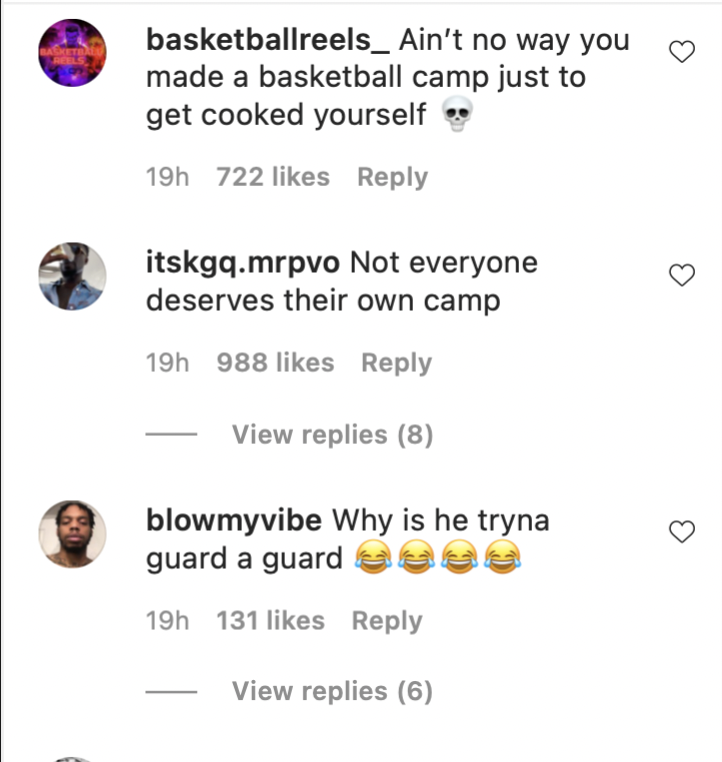Click the 19h timestamp on blowmyvibe comment

pyautogui.click(x=168, y=621)
